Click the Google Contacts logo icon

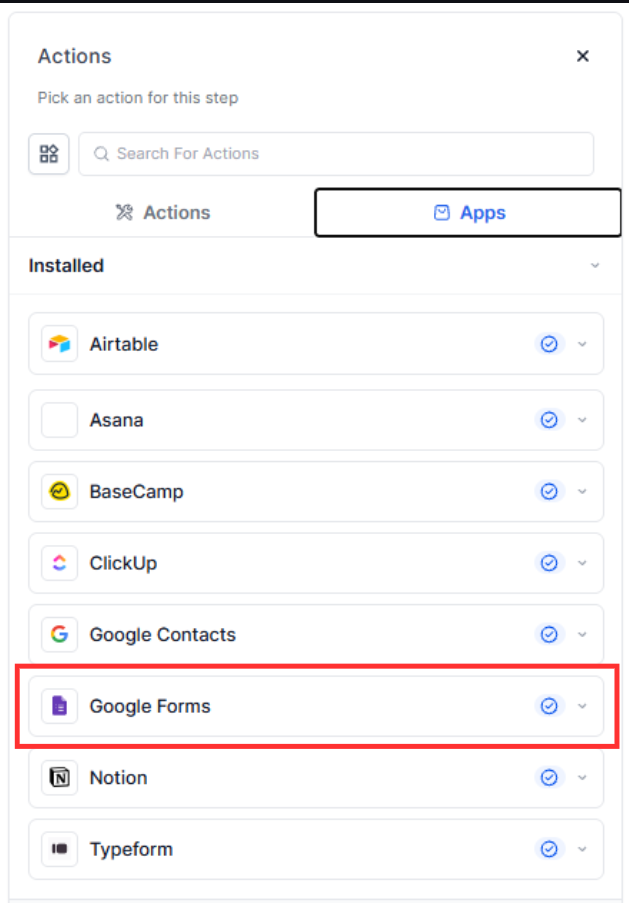(60, 634)
